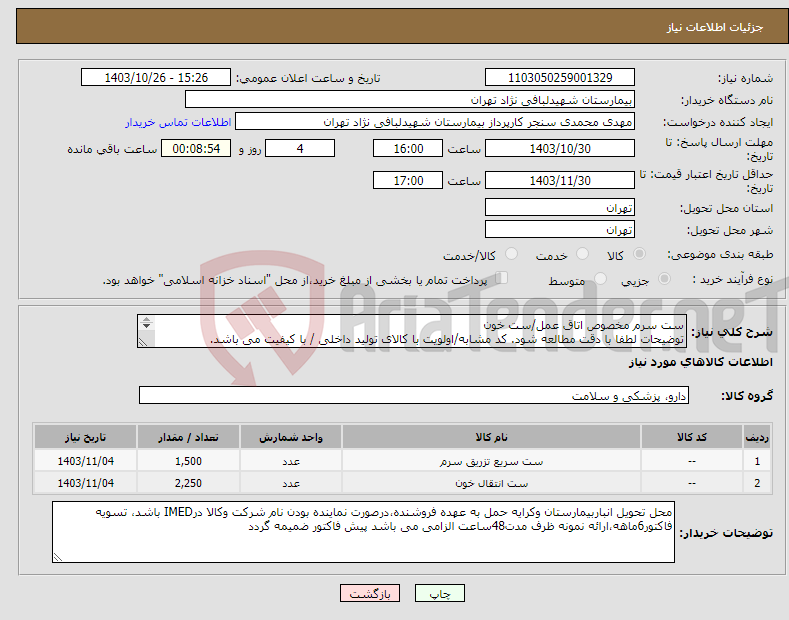The height and width of the screenshot is (620, 789).
Task: Click the quantity cell 1,500
Action: pos(188,461)
